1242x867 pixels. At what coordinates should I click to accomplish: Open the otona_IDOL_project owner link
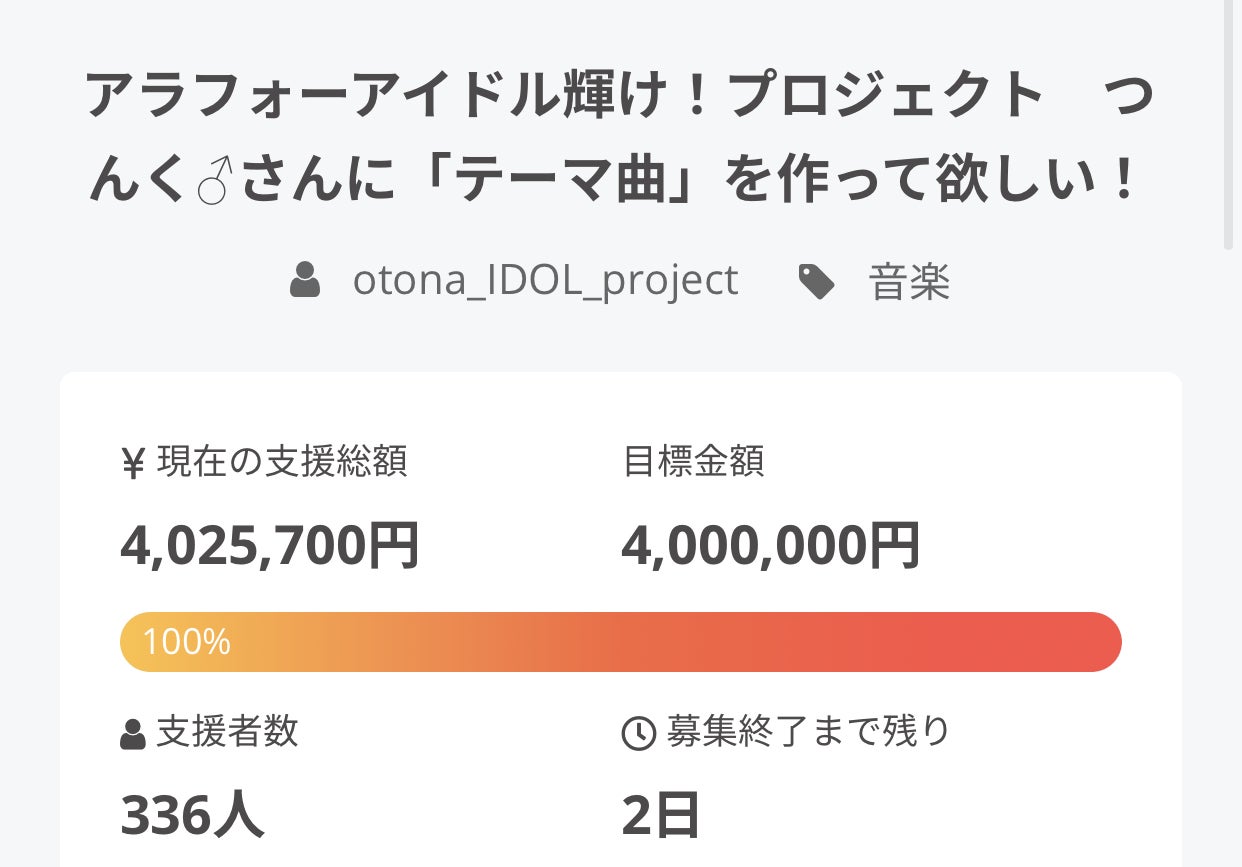click(545, 281)
